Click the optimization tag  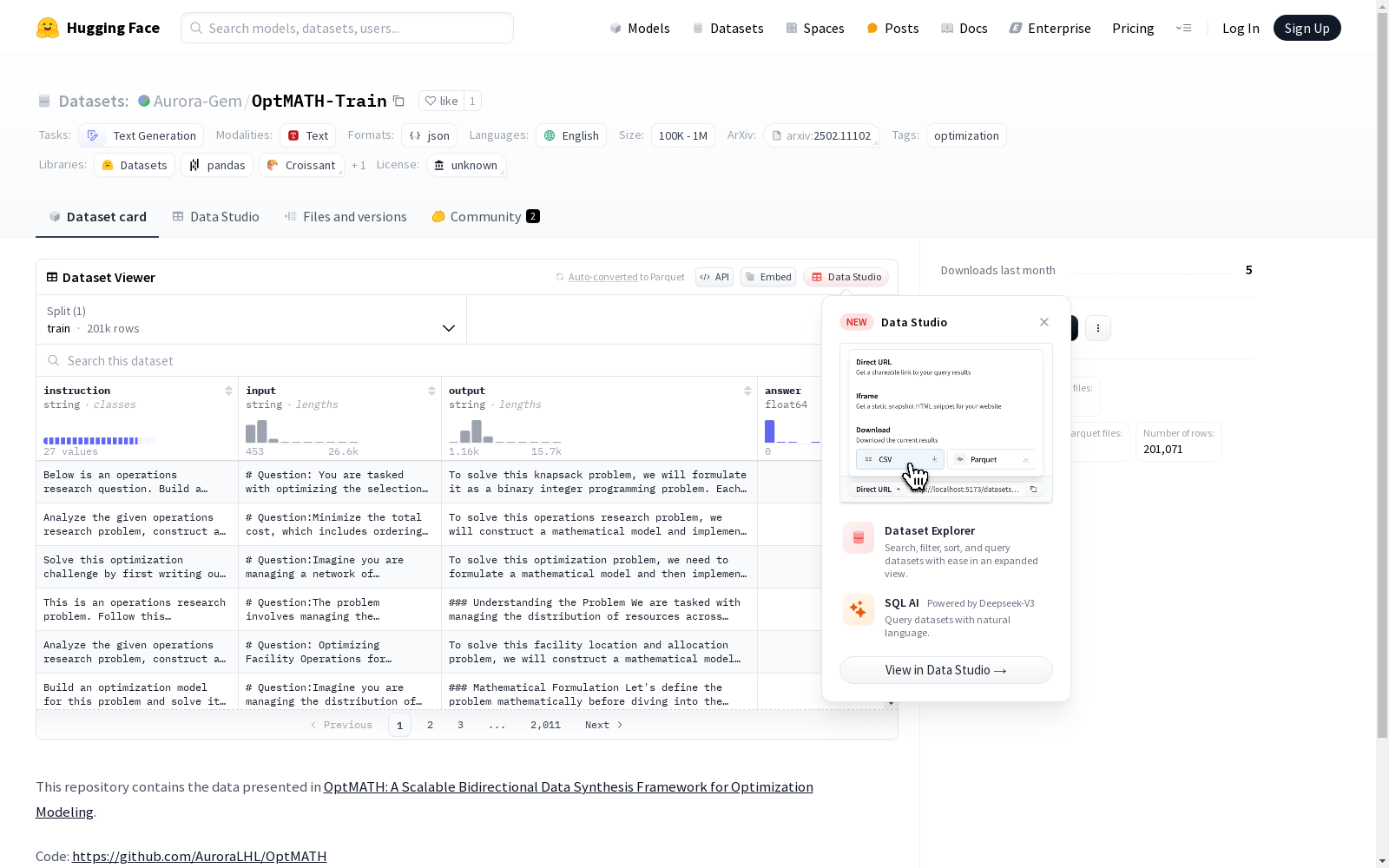[x=966, y=135]
